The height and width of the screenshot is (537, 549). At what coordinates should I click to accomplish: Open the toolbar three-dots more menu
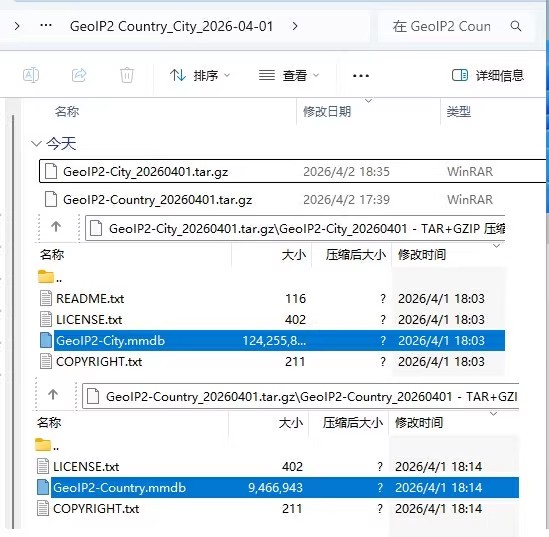coord(361,76)
